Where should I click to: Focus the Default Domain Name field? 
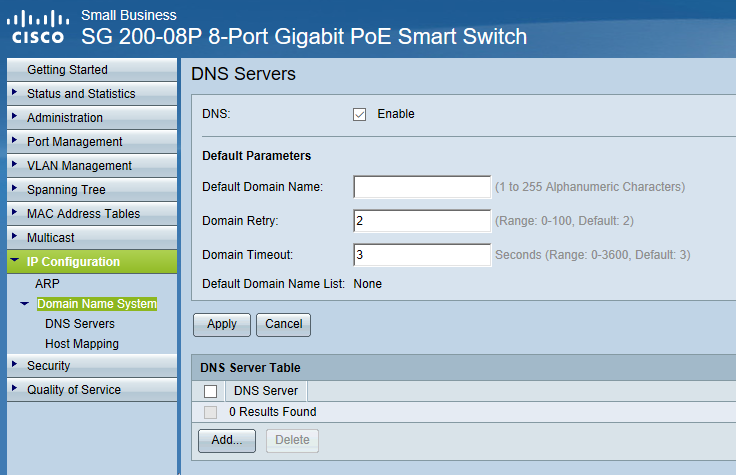pyautogui.click(x=422, y=187)
